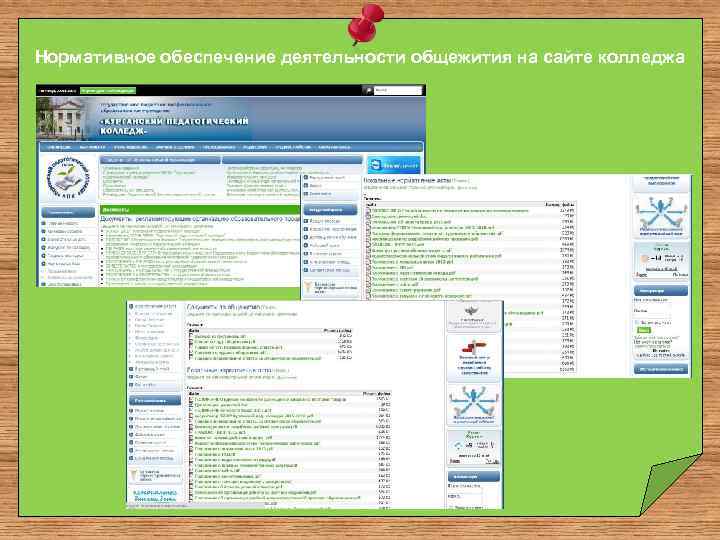Click the red signpost banner on the dormitory documents page
The width and height of the screenshot is (720, 540).
tap(473, 358)
